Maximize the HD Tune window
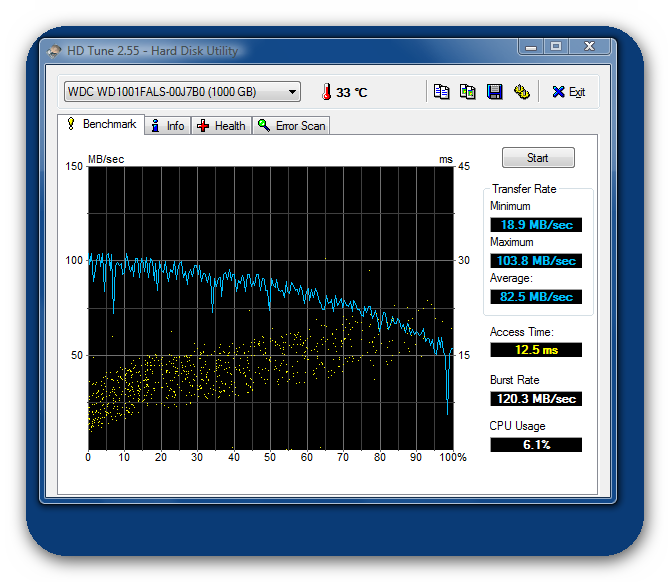This screenshot has height=582, width=670. click(555, 47)
